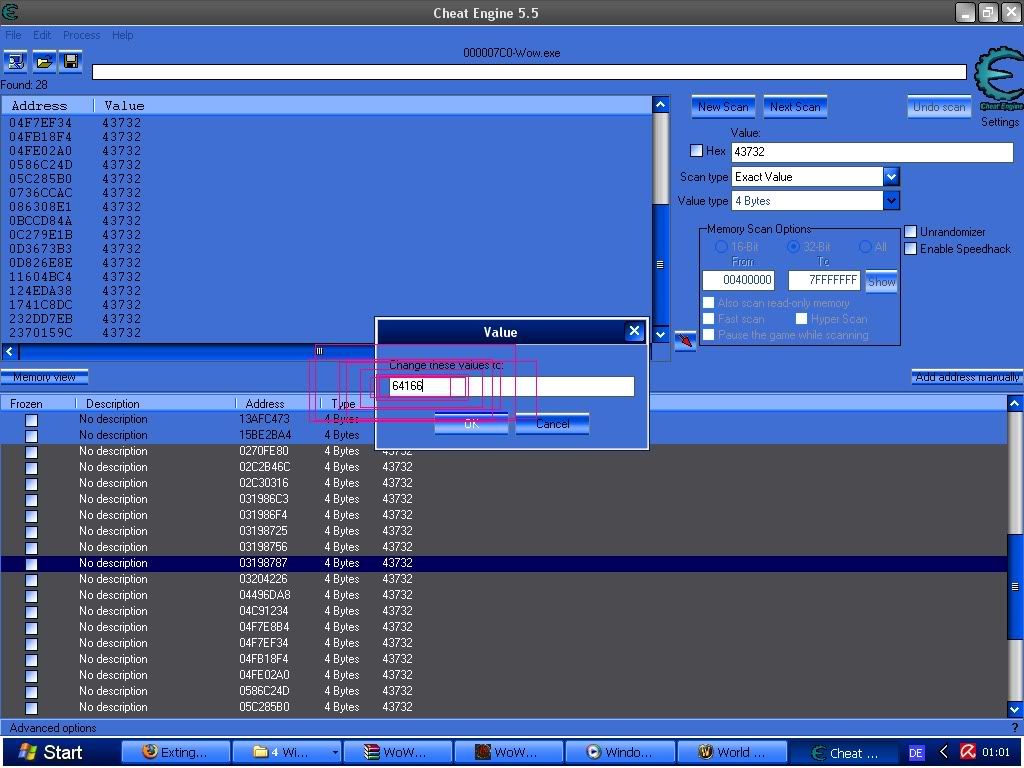
Task: Close the Value dialog
Action: coord(634,331)
